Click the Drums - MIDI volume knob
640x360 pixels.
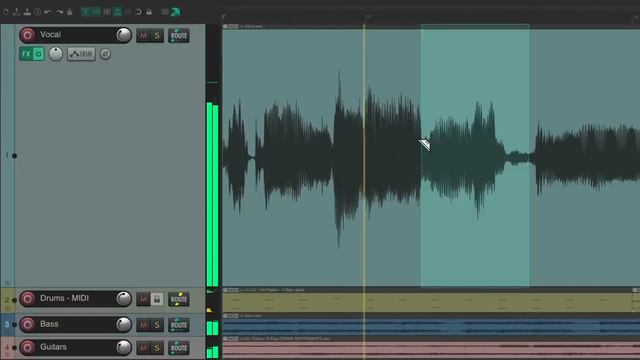[124, 299]
